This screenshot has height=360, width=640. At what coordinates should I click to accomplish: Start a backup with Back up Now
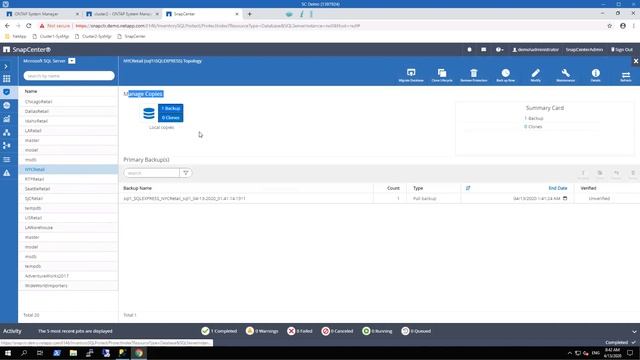pos(505,75)
